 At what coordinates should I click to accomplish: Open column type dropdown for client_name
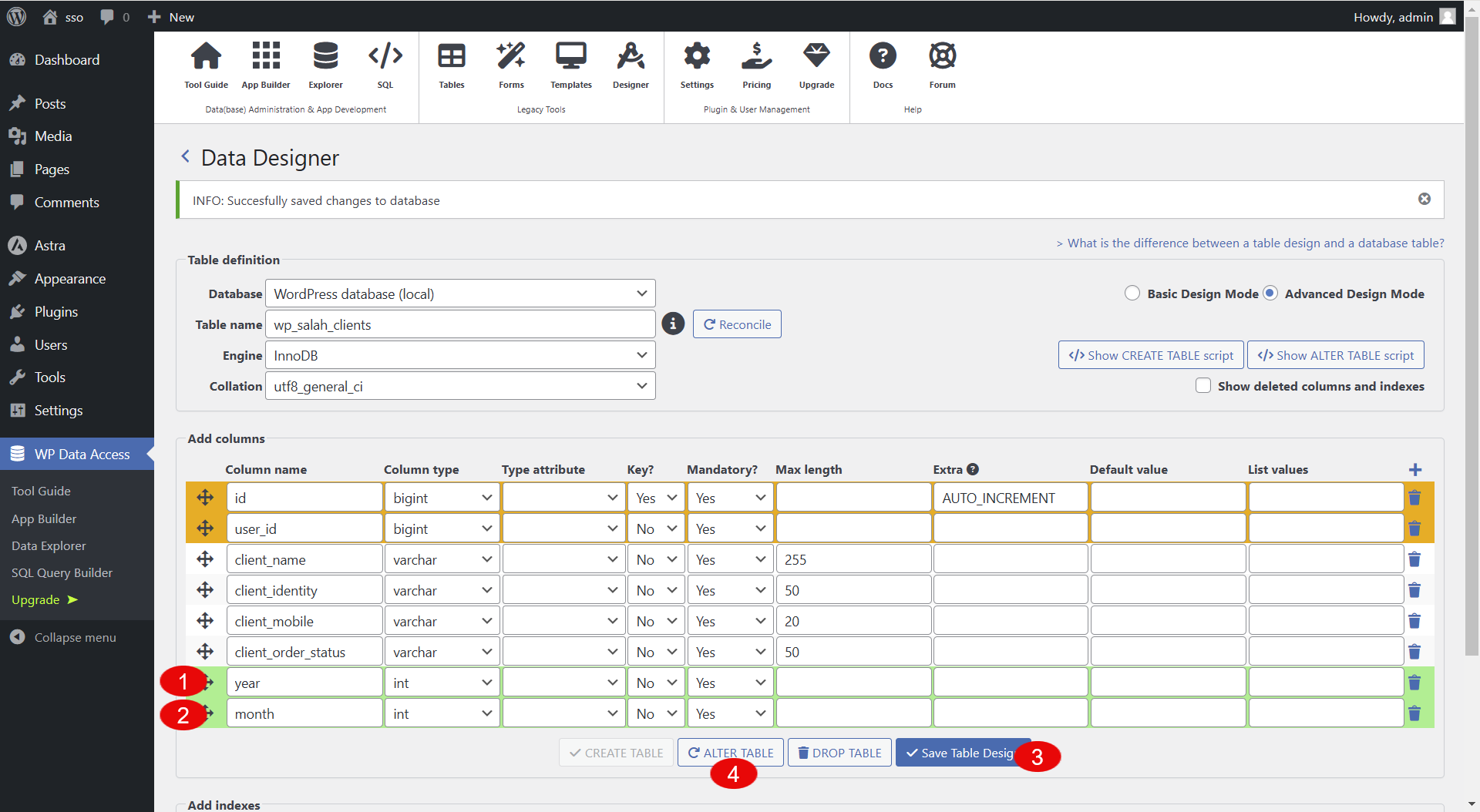pos(442,560)
